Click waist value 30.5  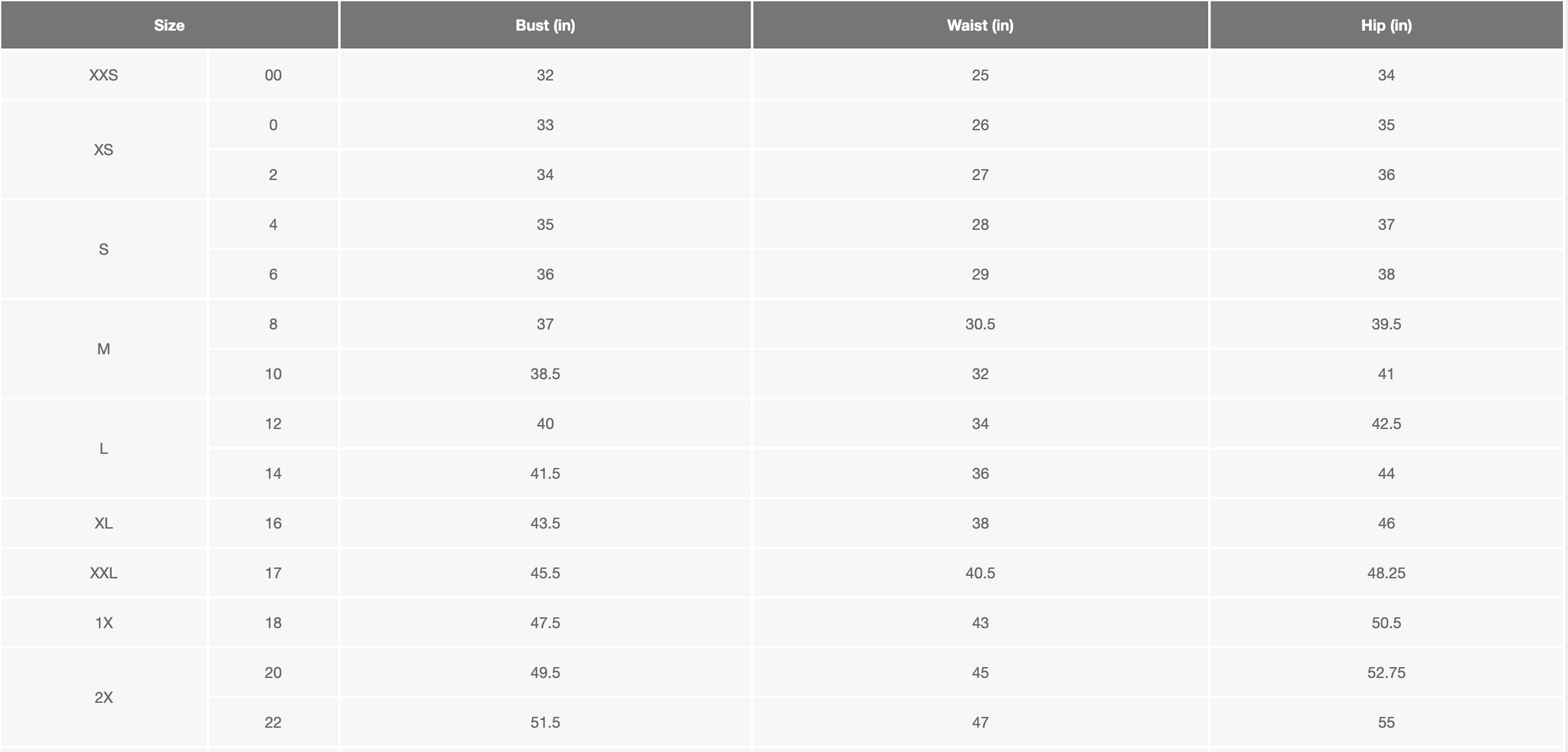click(980, 324)
